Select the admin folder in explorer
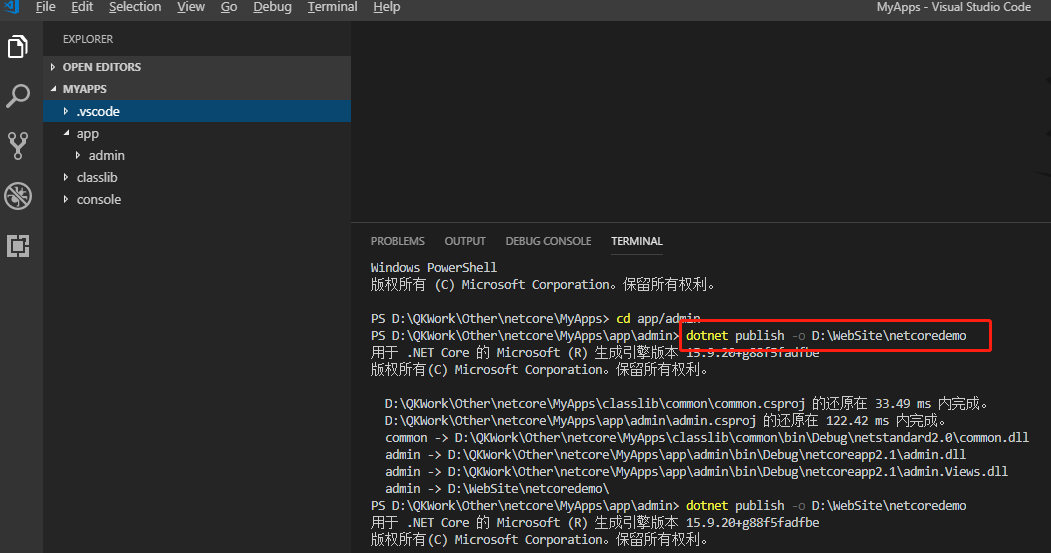This screenshot has height=553, width=1051. [197, 156]
